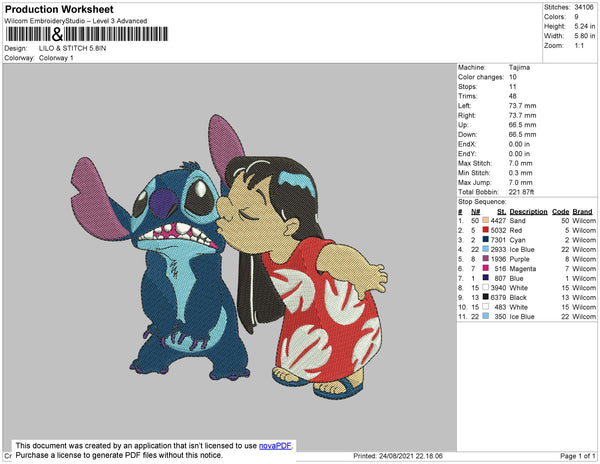Click the novaPDF link in the notice
This screenshot has height=464, width=600.
277,446
